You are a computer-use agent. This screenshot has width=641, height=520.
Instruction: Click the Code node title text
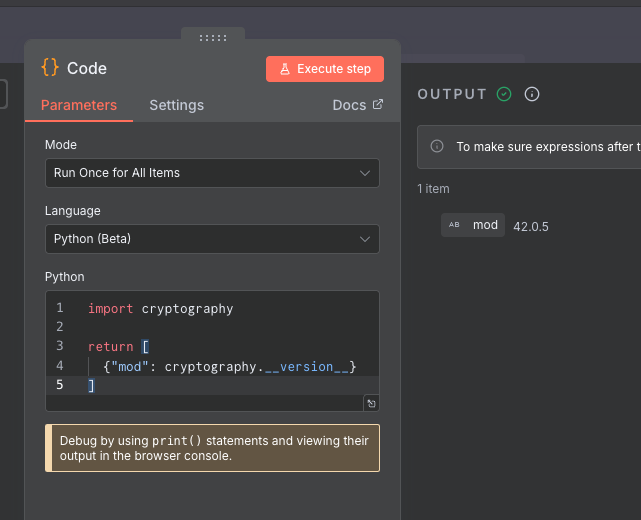point(87,68)
